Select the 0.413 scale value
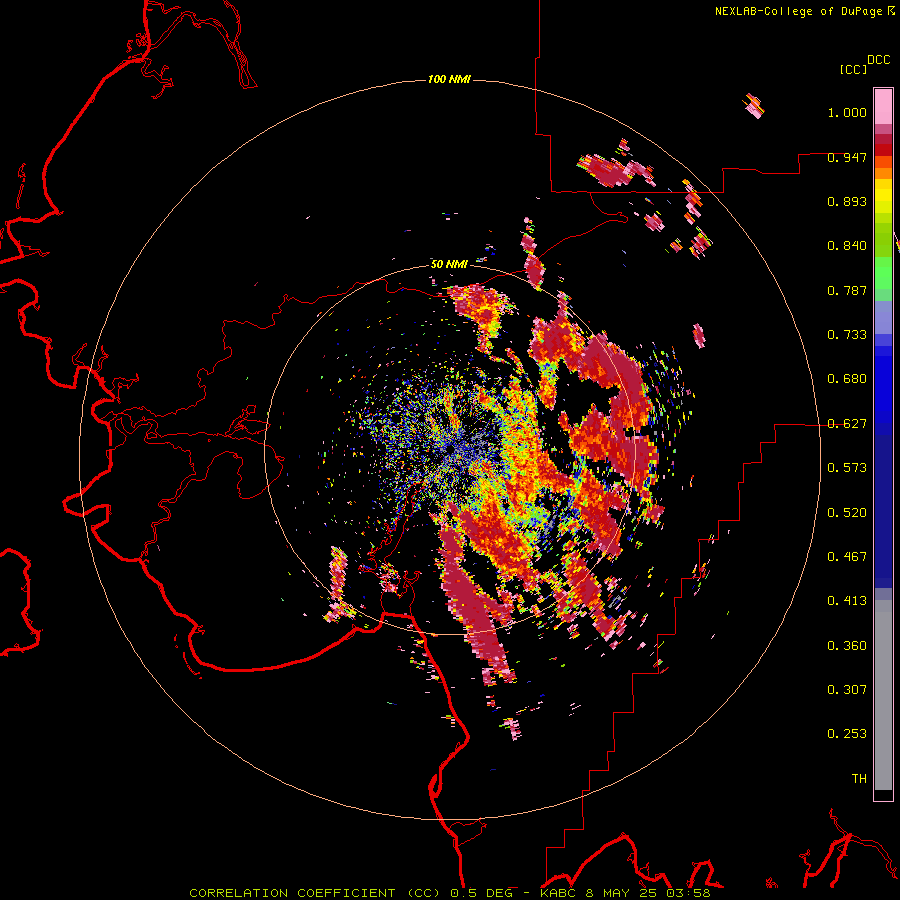Viewport: 900px width, 900px height. click(847, 601)
